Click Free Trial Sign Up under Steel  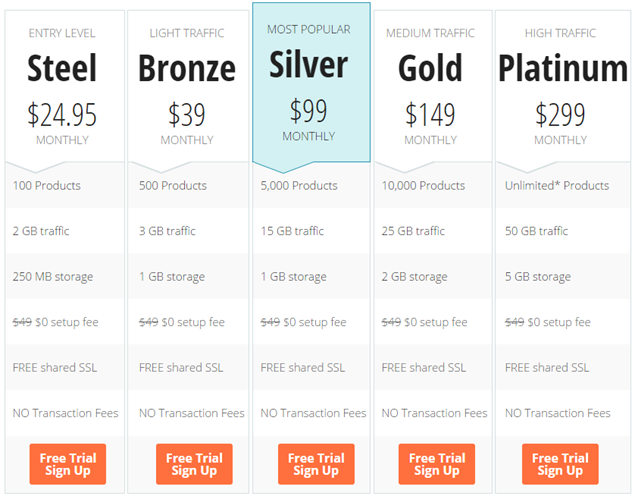[x=68, y=464]
